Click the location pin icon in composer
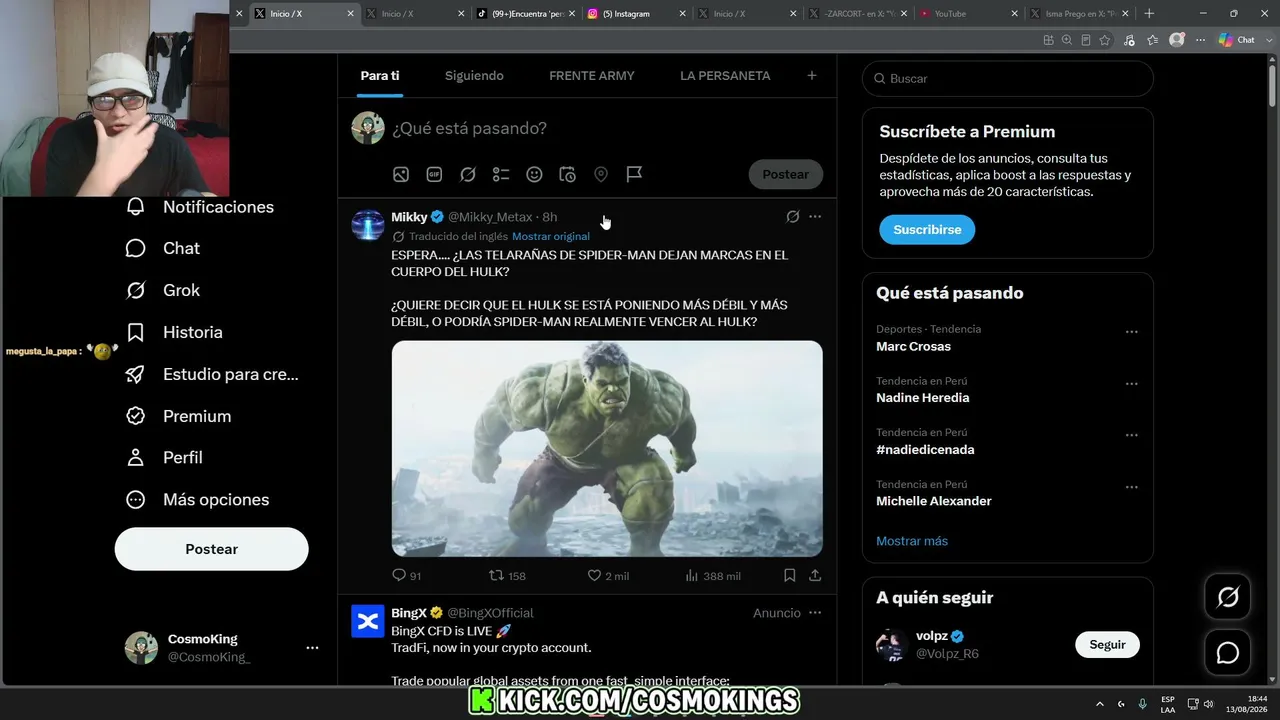The width and height of the screenshot is (1280, 720). 601,174
